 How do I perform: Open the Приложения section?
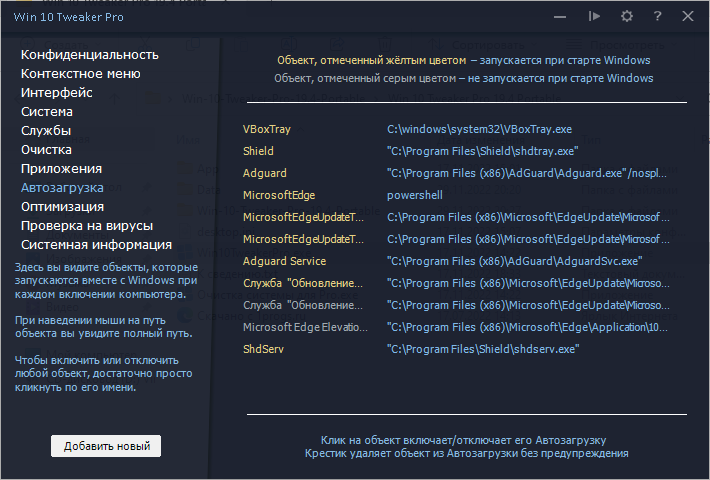point(61,169)
